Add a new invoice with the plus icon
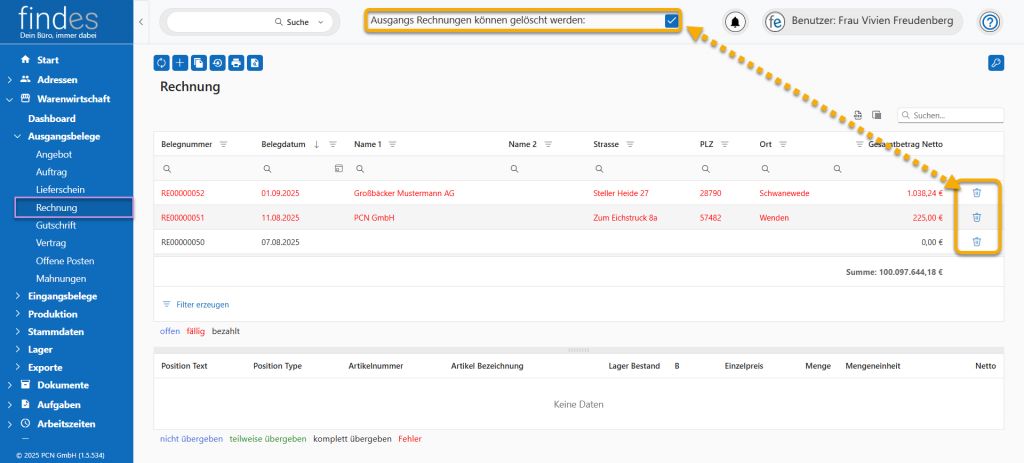The image size is (1024, 463). [x=180, y=63]
